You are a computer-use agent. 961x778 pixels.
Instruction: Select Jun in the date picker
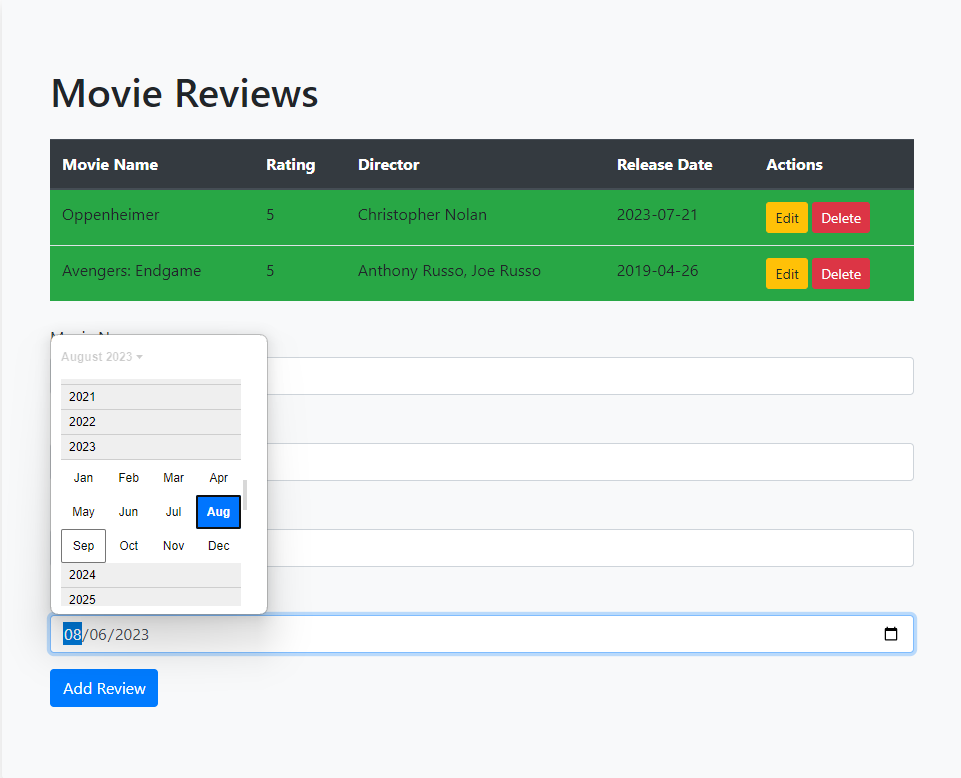pos(128,511)
